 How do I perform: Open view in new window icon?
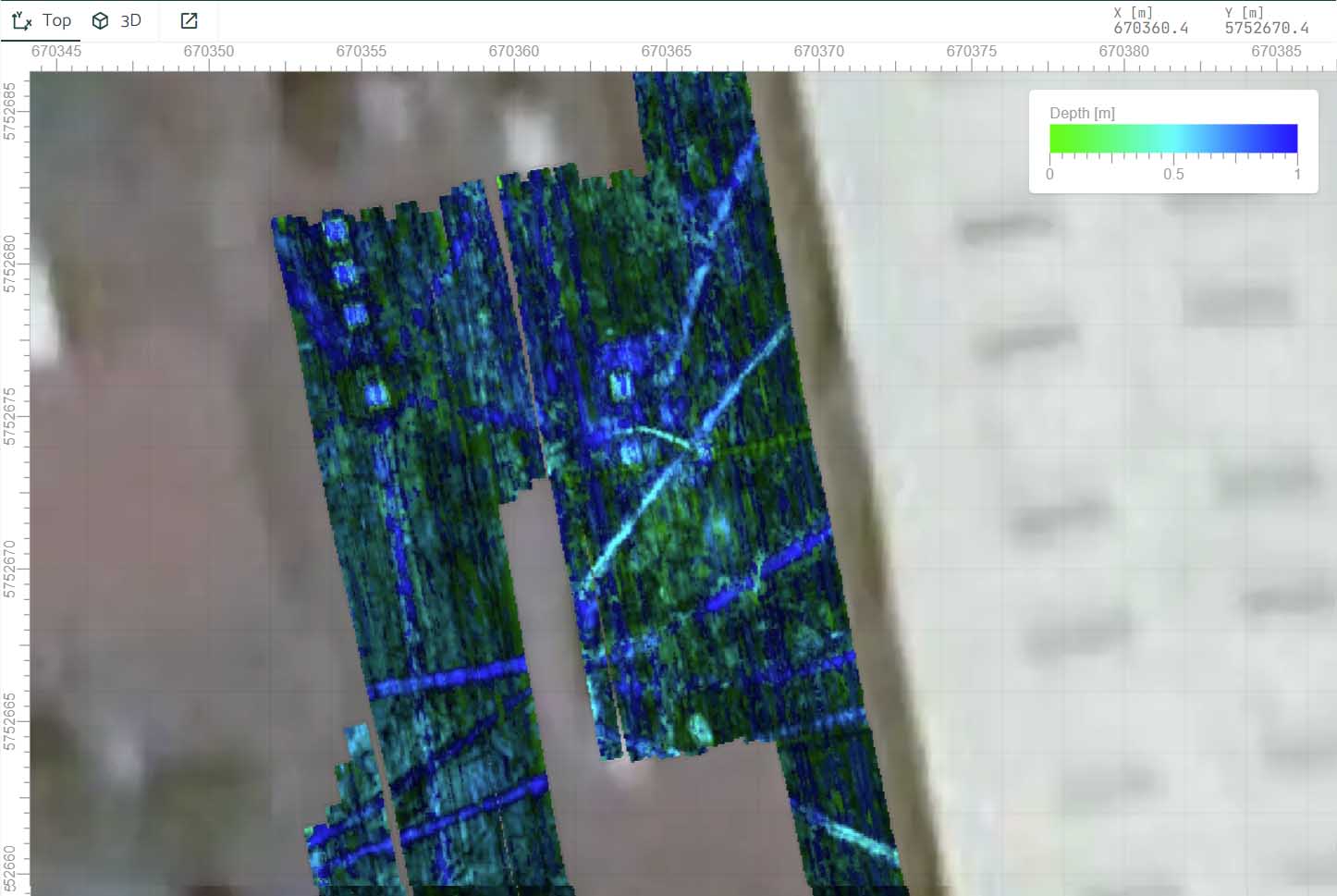[x=189, y=20]
